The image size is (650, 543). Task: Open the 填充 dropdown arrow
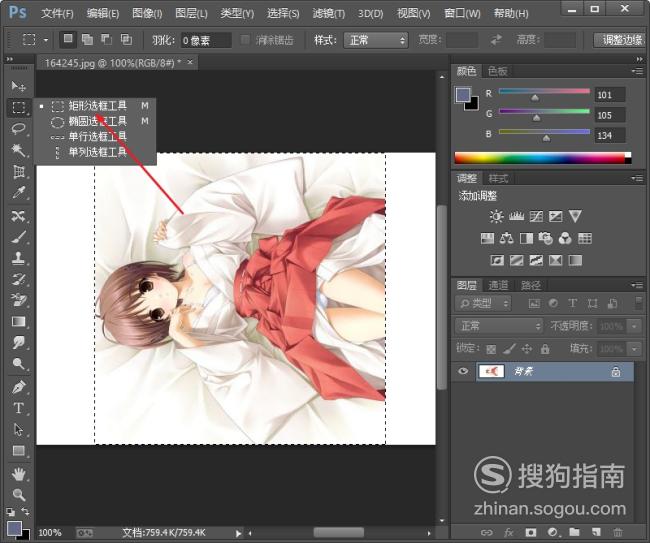coord(634,349)
